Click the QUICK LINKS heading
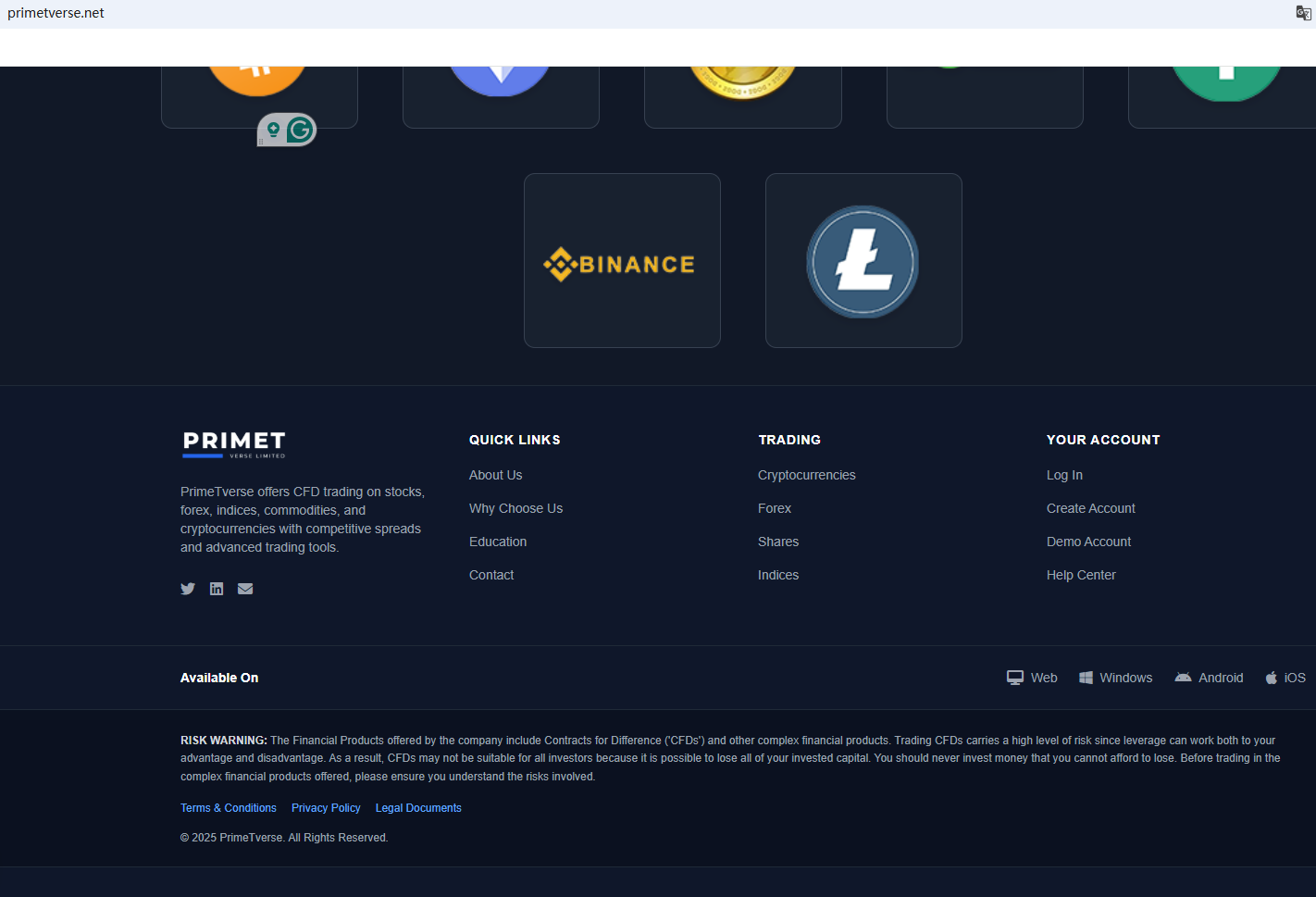Screen dimensions: 1316x897 pos(515,440)
